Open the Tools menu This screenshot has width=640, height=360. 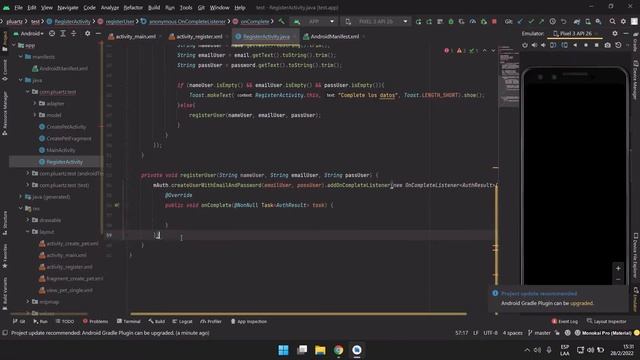pyautogui.click(x=186, y=7)
